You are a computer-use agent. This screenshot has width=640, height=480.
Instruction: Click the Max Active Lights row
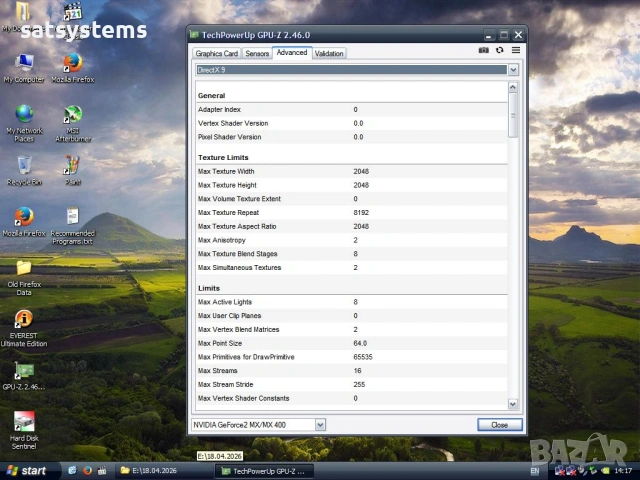(351, 302)
